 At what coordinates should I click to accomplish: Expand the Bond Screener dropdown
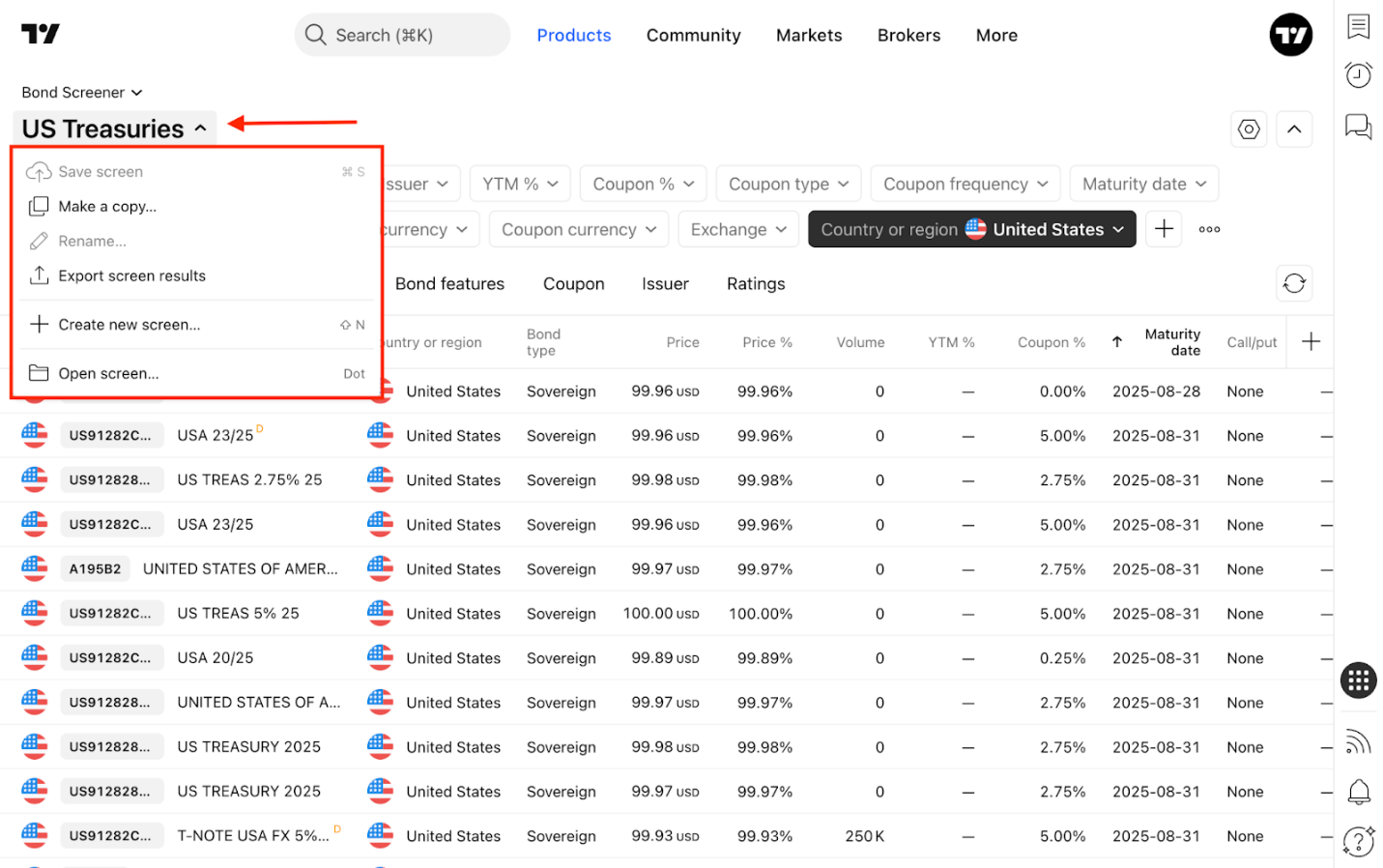coord(82,92)
